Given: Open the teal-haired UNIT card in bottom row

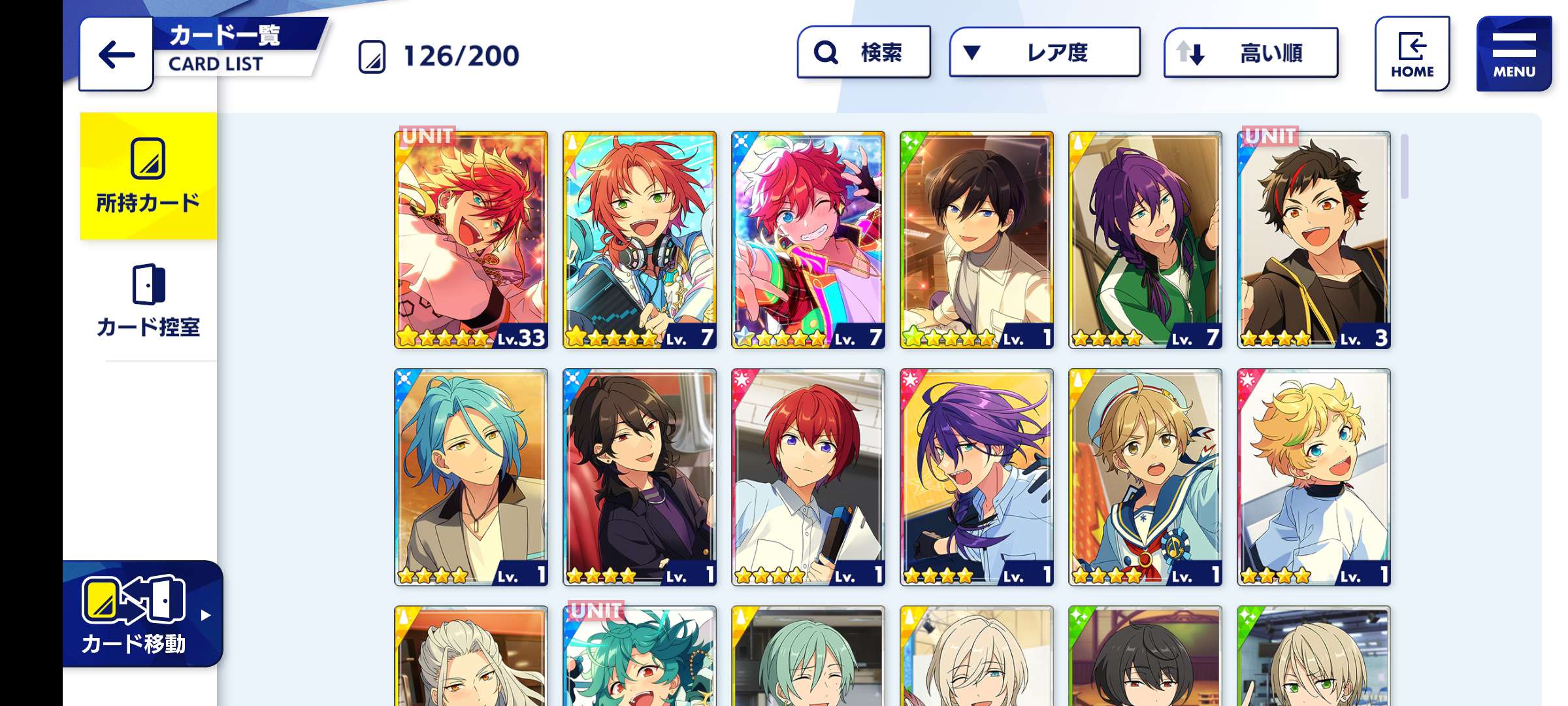Looking at the screenshot, I should (640, 656).
